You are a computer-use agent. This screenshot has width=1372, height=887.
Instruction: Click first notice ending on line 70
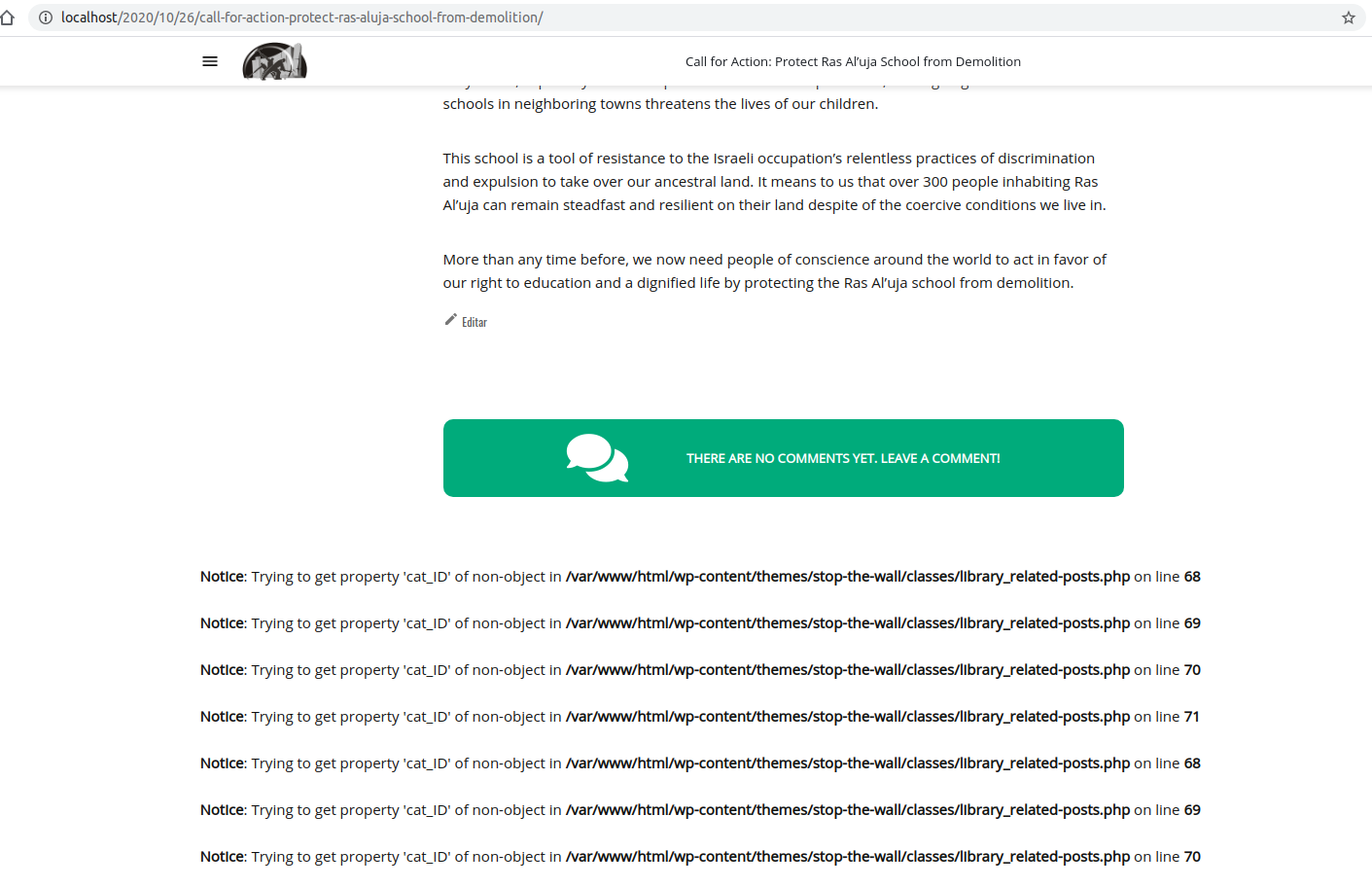click(700, 670)
